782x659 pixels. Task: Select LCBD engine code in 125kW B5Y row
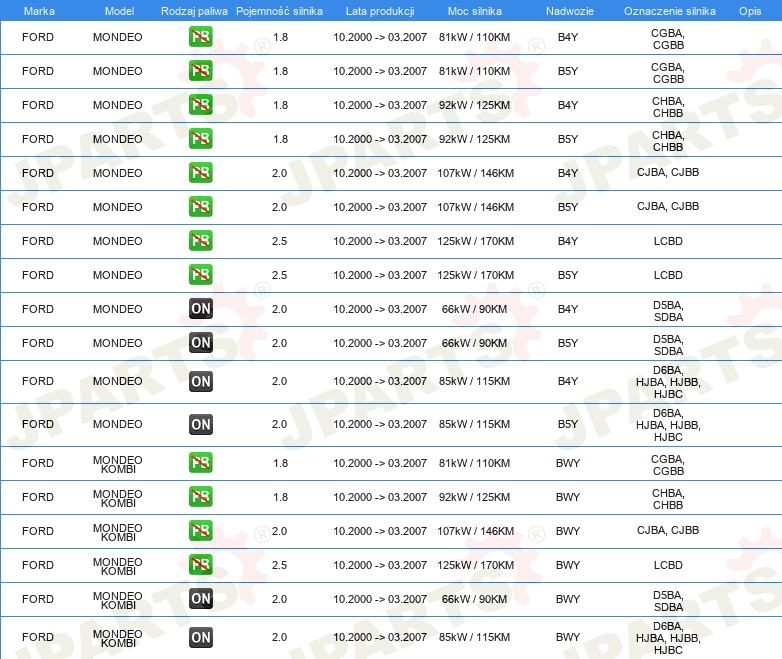(668, 275)
